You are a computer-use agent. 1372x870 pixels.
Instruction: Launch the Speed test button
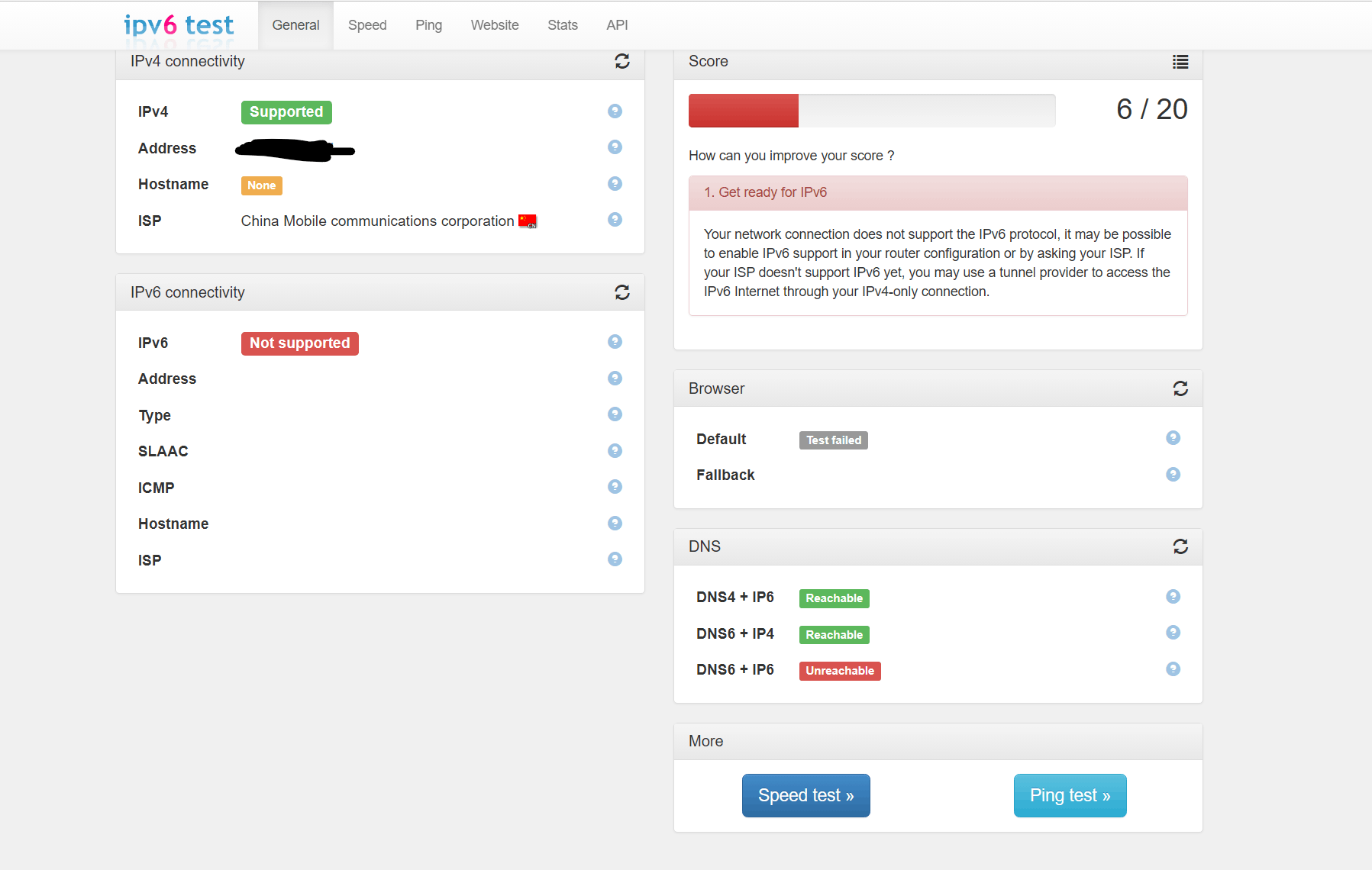805,795
